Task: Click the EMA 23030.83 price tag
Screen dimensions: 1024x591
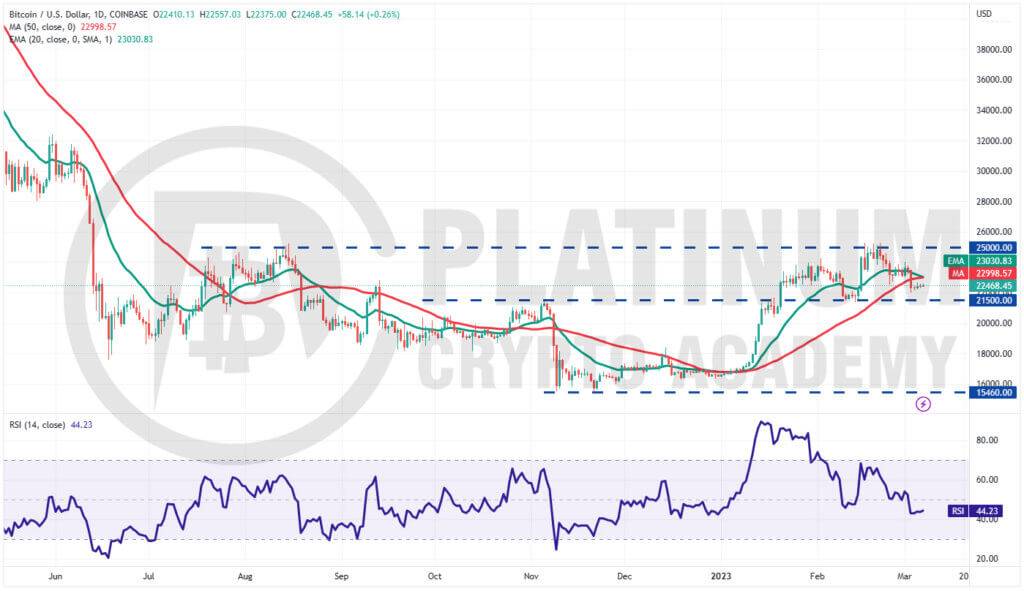Action: (x=980, y=261)
